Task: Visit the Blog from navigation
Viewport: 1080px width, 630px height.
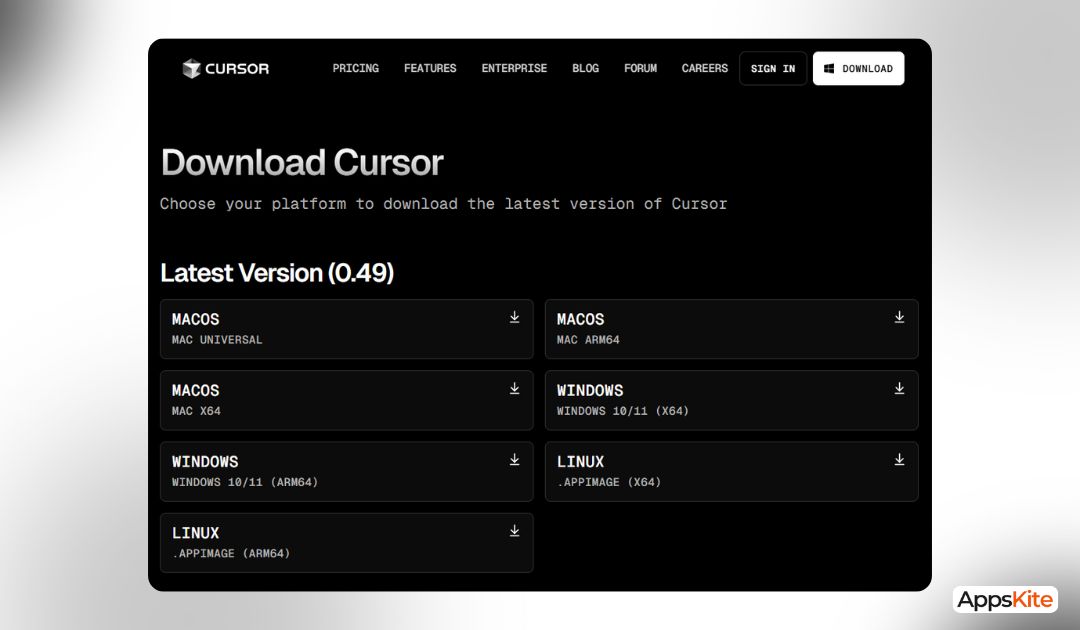Action: click(x=585, y=68)
